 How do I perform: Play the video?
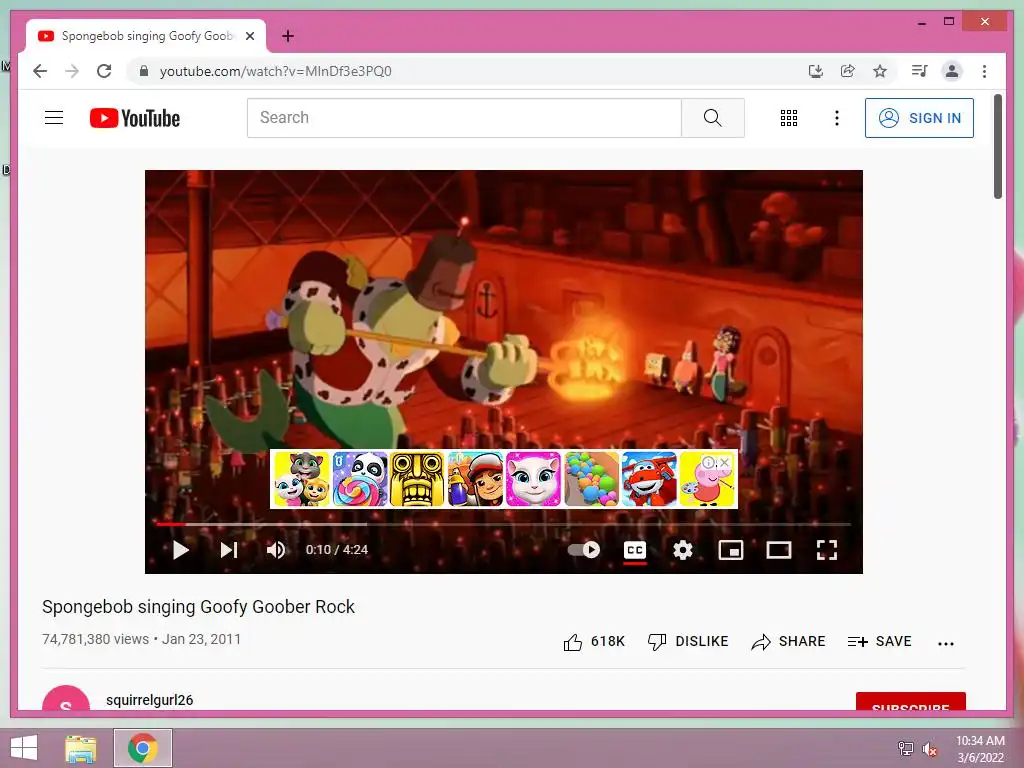[181, 550]
